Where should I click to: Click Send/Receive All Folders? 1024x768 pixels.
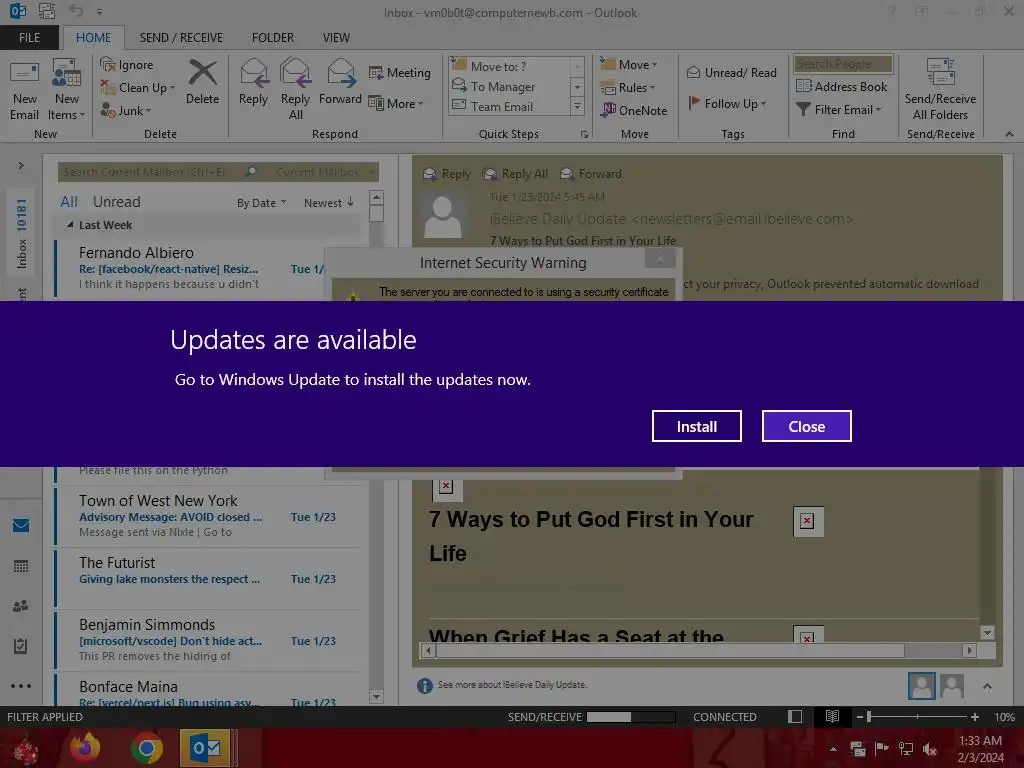[940, 91]
